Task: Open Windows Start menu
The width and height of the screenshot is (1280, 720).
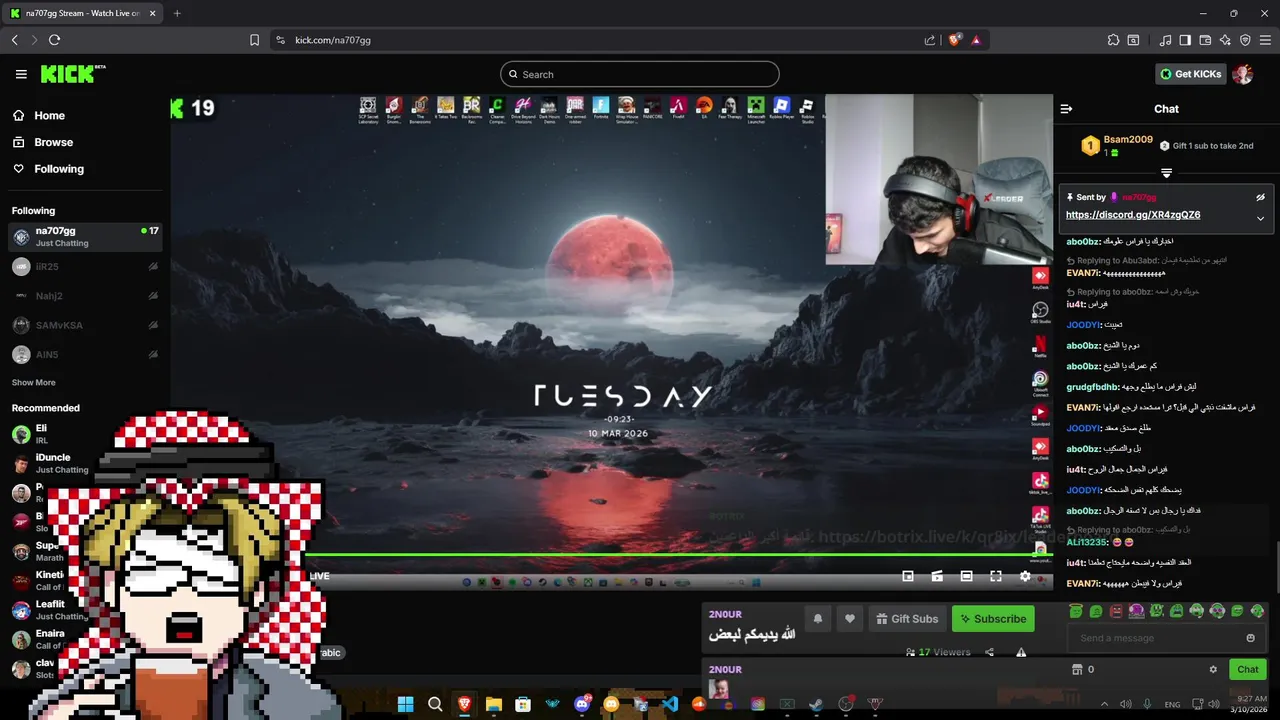Action: (405, 704)
